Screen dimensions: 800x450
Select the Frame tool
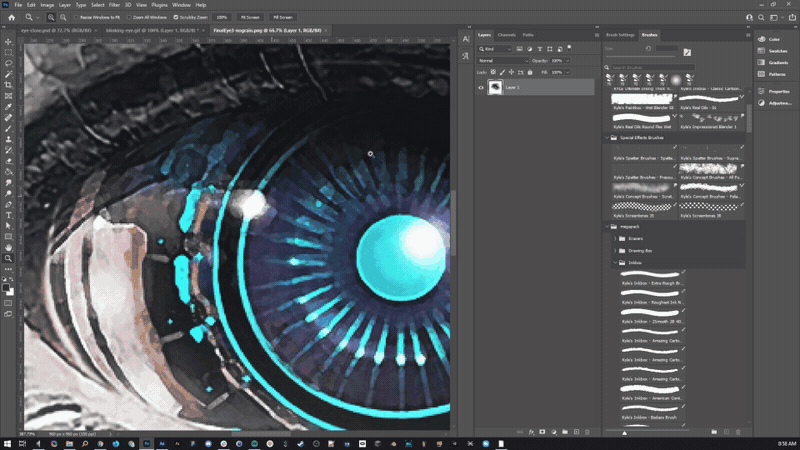pyautogui.click(x=8, y=96)
